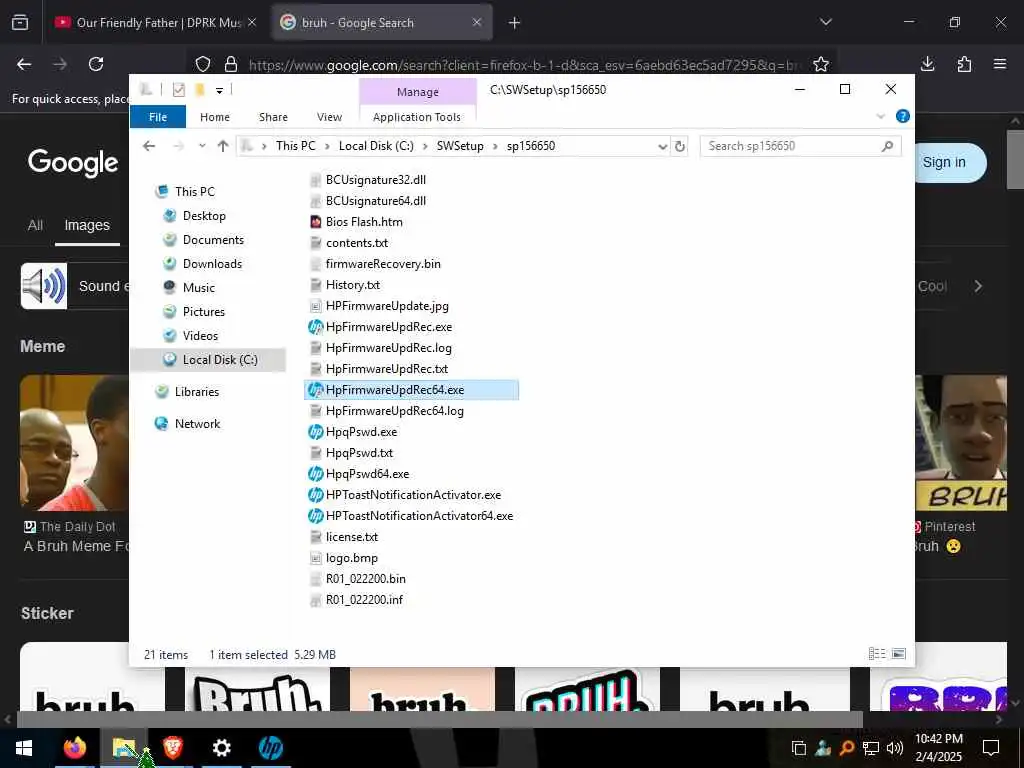Click the Properties quick access toolbar icon

(x=178, y=89)
